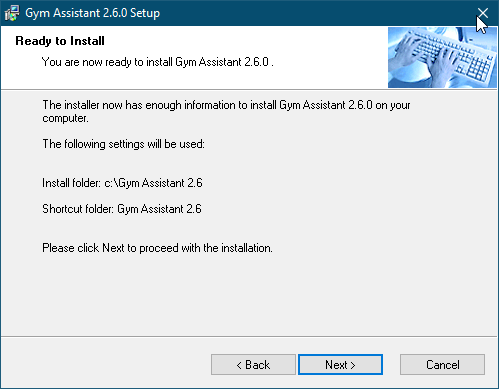Click the 'Gym Assistant 2.6.0 Setup' window title
The width and height of the screenshot is (499, 389).
coord(93,13)
